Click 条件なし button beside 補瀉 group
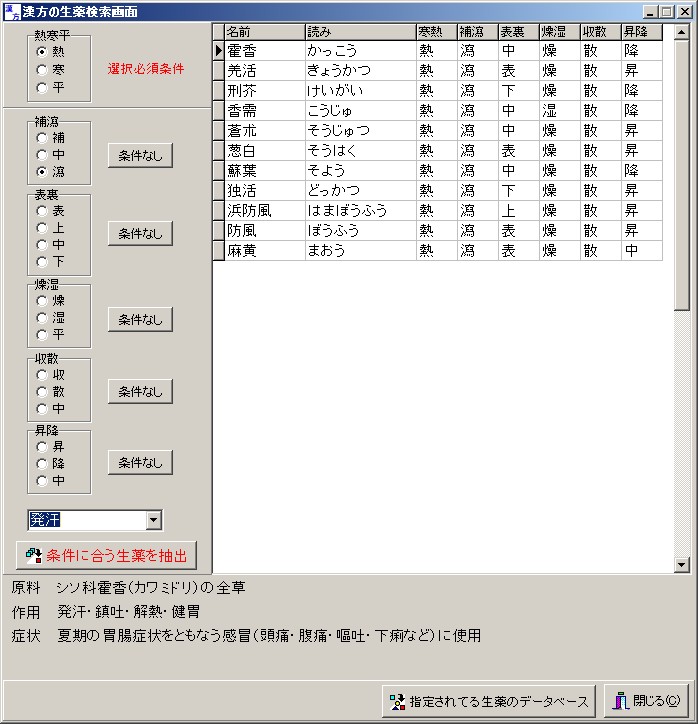The image size is (698, 724). click(x=140, y=156)
